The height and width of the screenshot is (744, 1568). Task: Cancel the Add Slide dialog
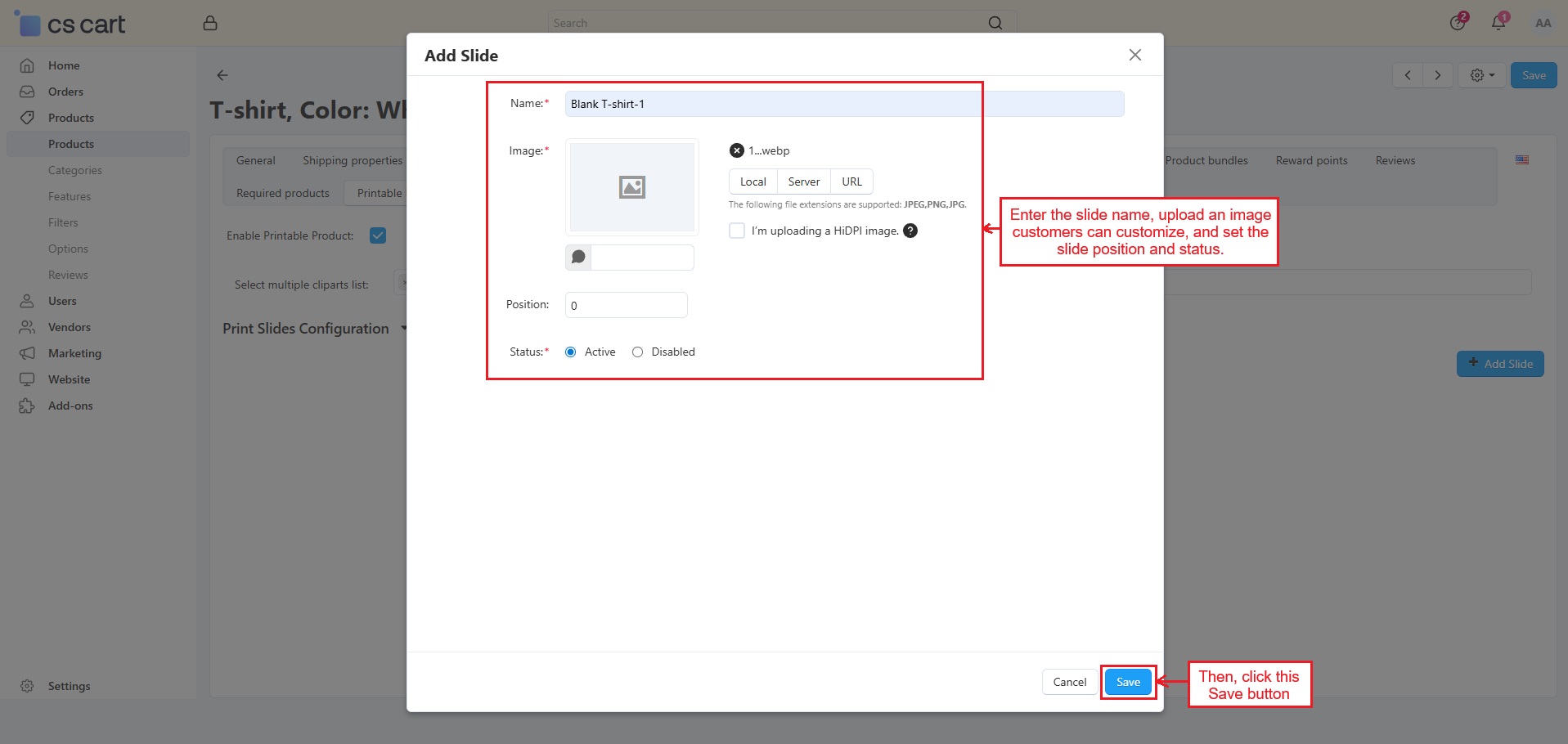(1069, 682)
